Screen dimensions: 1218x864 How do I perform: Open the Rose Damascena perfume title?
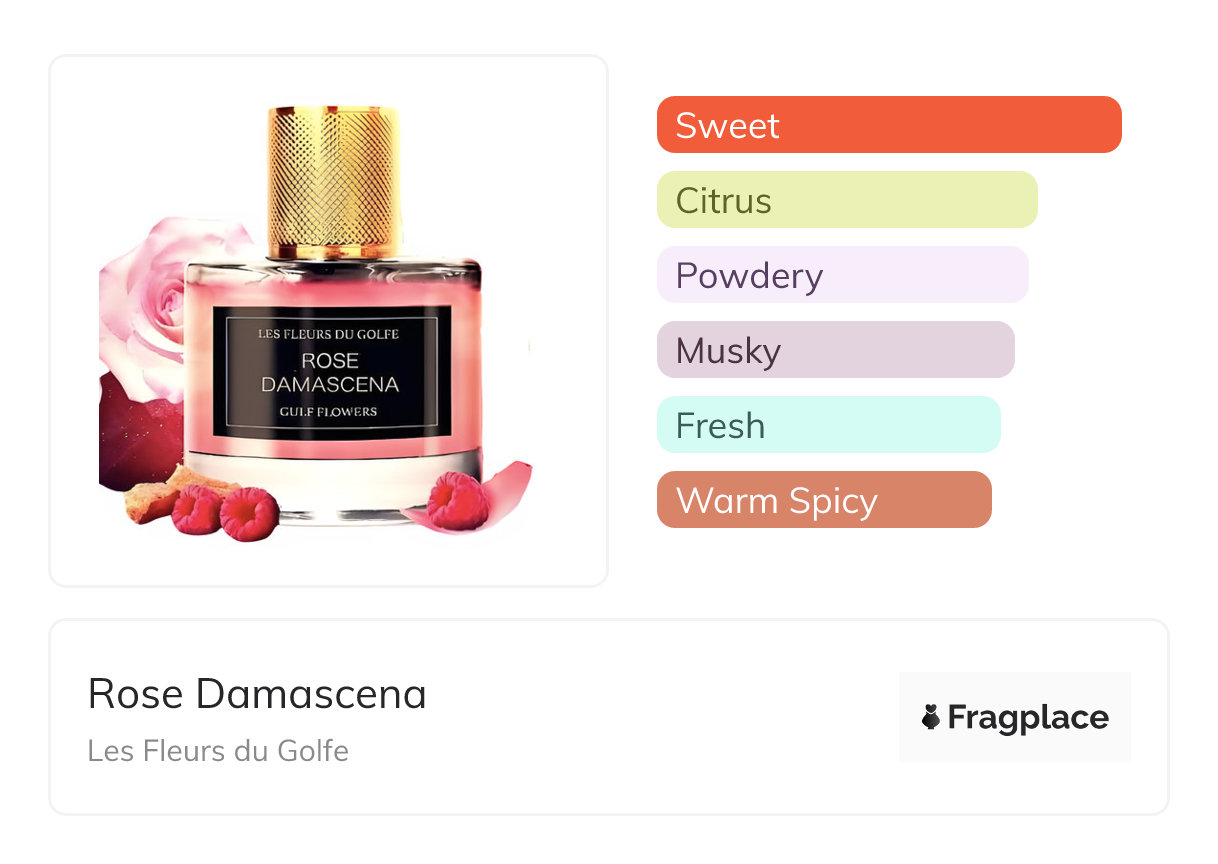(257, 694)
